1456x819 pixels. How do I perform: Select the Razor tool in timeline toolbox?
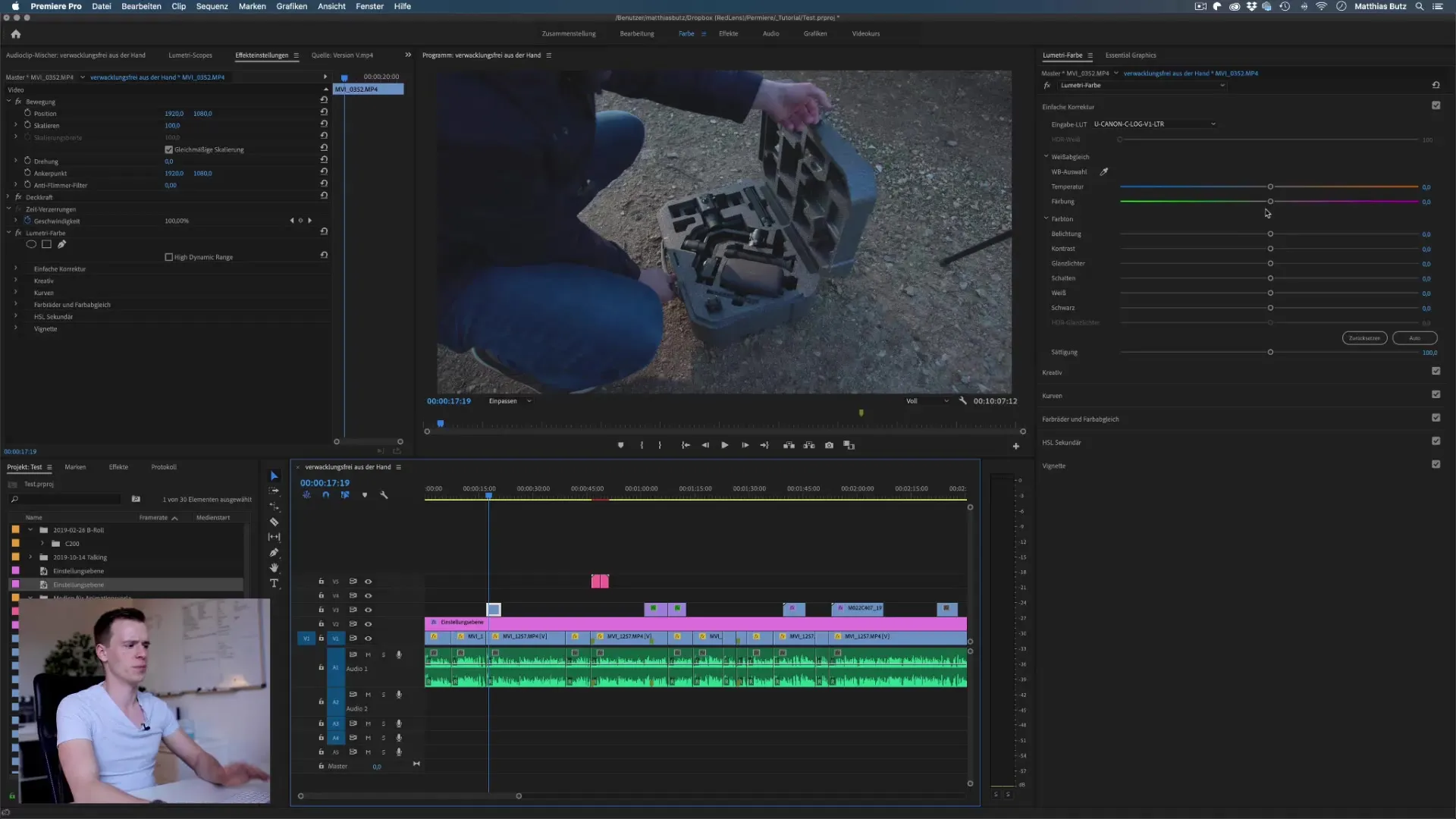(x=275, y=522)
